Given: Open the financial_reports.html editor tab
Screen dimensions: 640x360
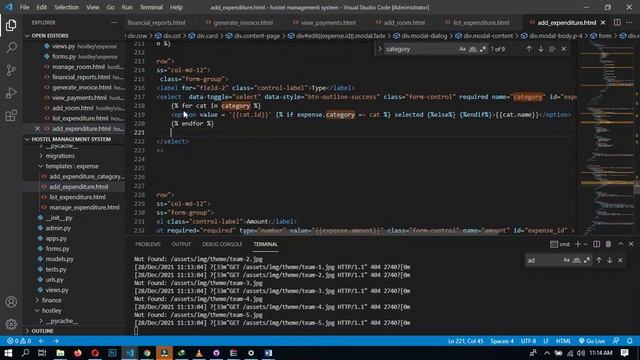Looking at the screenshot, I should point(156,22).
